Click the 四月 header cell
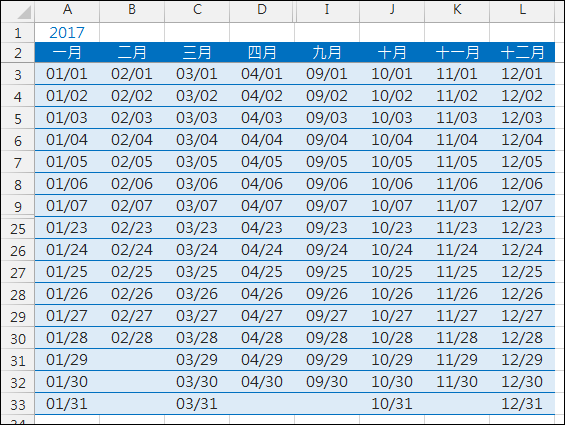This screenshot has height=425, width=565. pyautogui.click(x=262, y=53)
